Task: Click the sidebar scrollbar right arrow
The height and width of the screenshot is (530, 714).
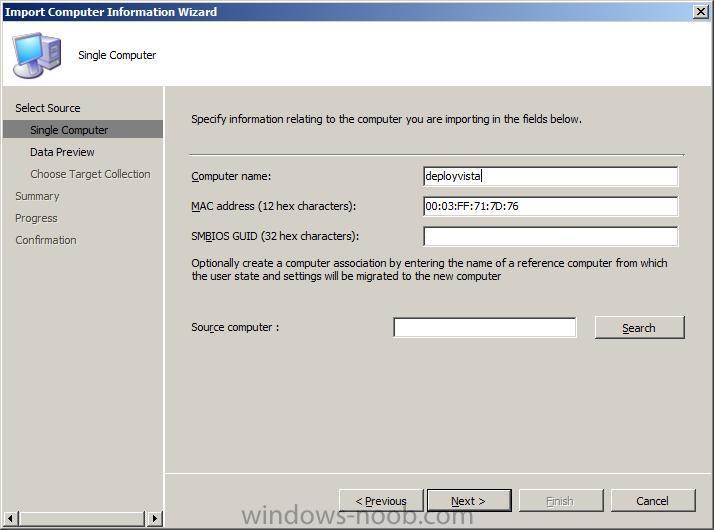Action: tap(154, 518)
